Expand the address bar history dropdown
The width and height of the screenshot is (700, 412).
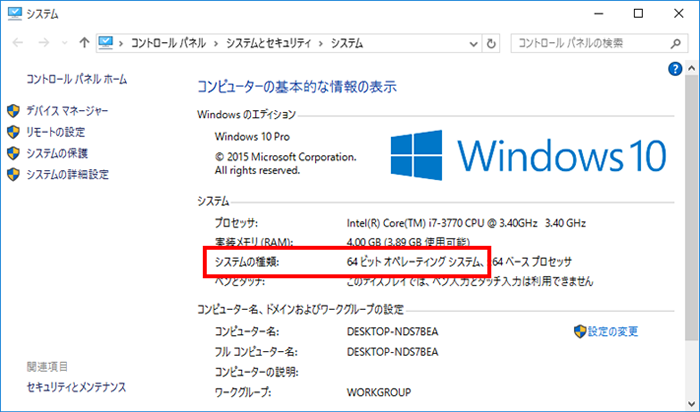point(473,44)
